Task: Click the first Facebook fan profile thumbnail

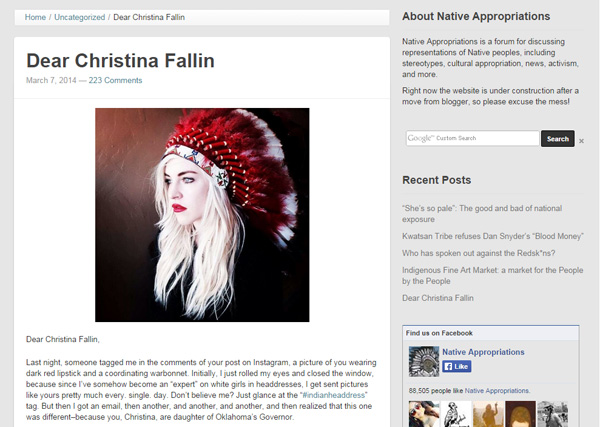Action: point(424,414)
